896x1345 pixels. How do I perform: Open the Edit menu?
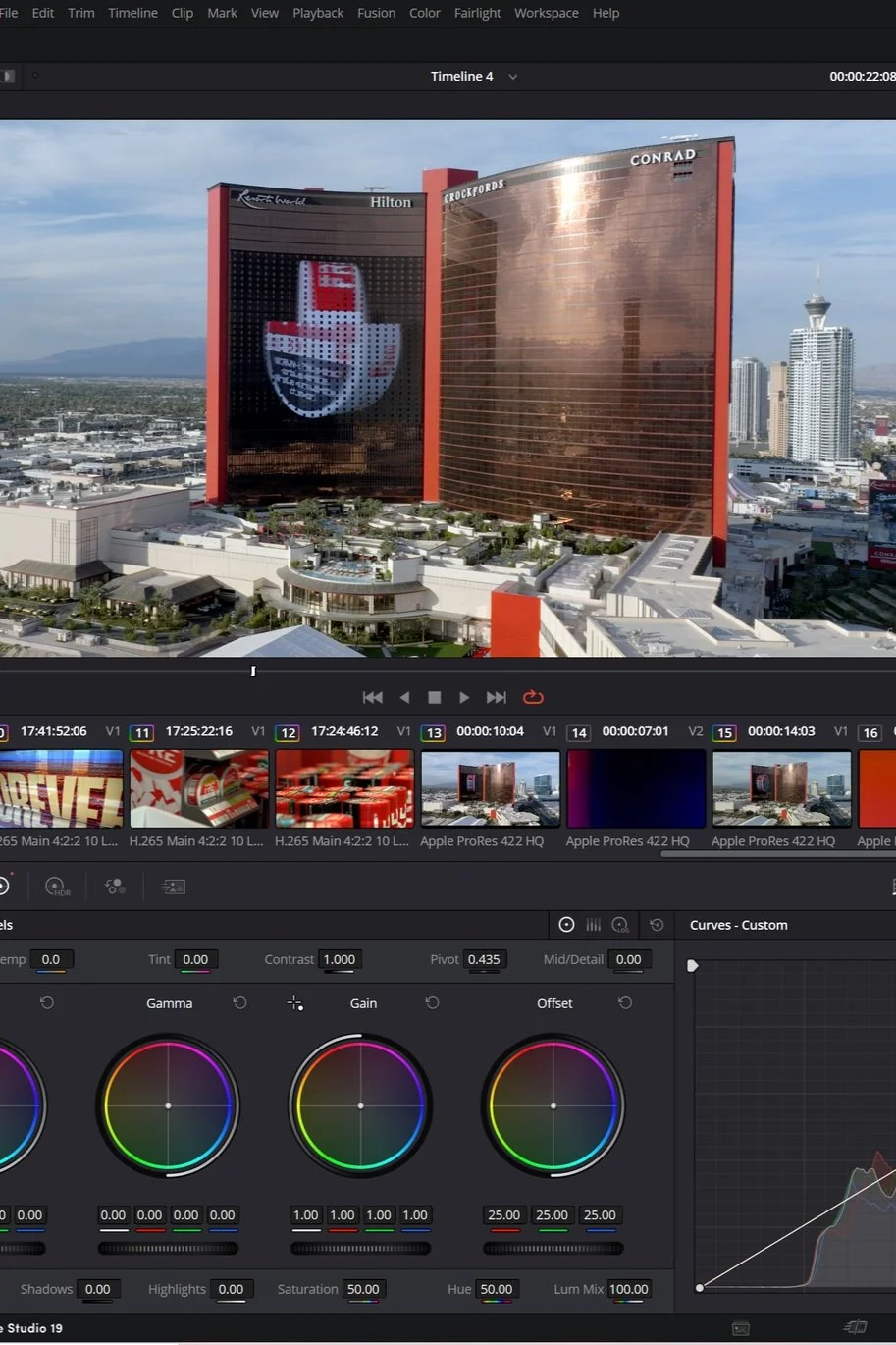[43, 13]
